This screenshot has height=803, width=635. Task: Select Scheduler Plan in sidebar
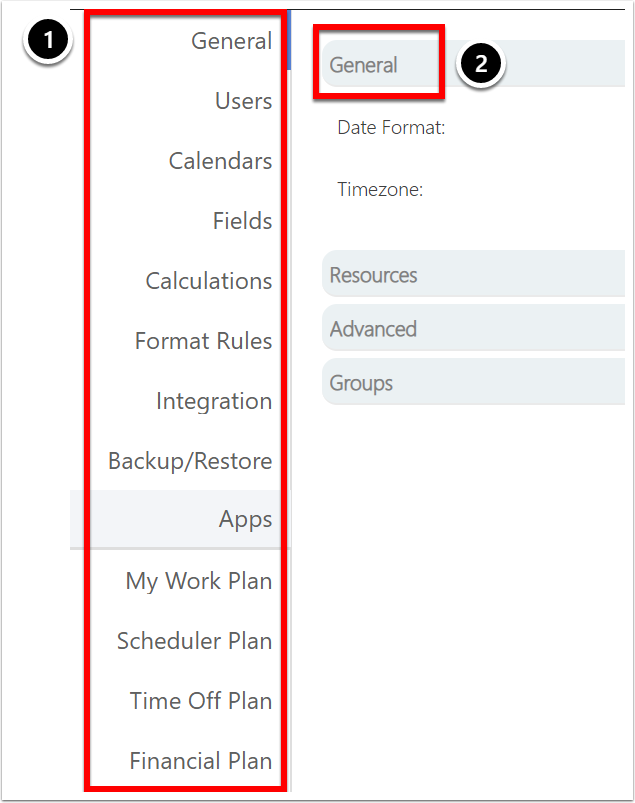[194, 641]
